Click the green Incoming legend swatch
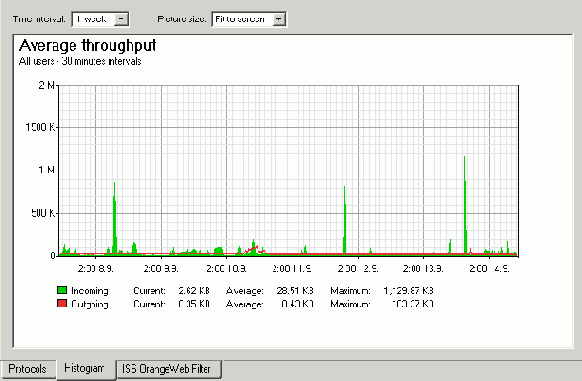The height and width of the screenshot is (381, 582). (x=62, y=290)
